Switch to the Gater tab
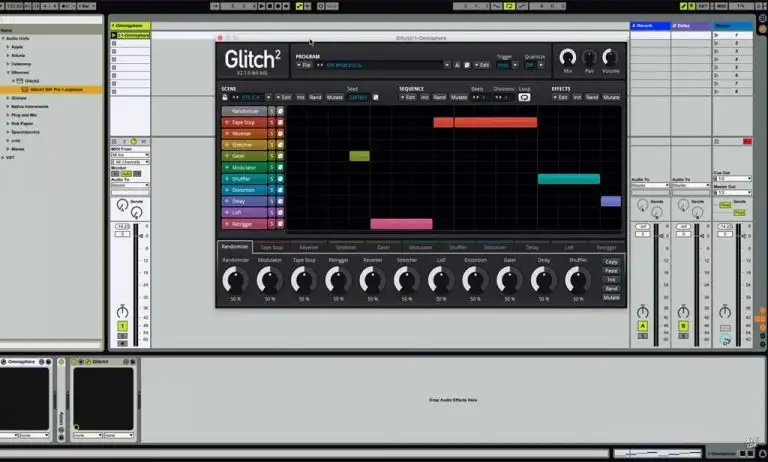 (x=384, y=247)
